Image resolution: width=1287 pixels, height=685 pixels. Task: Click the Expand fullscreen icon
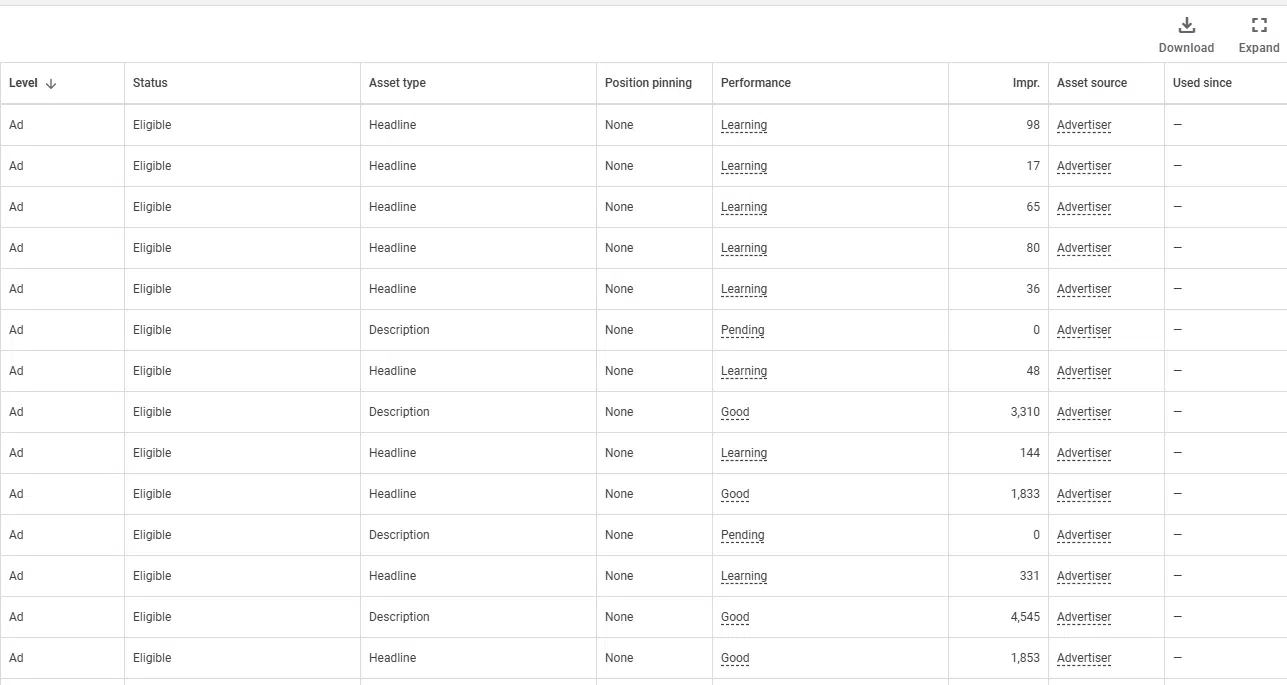click(x=1259, y=25)
